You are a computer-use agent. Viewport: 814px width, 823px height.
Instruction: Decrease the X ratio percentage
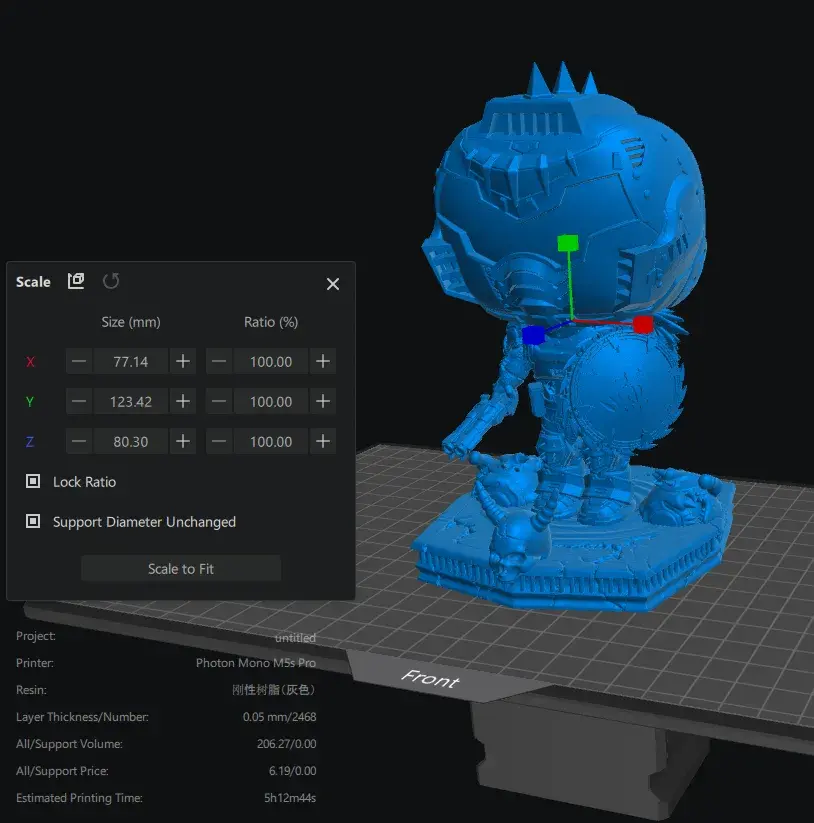click(219, 361)
